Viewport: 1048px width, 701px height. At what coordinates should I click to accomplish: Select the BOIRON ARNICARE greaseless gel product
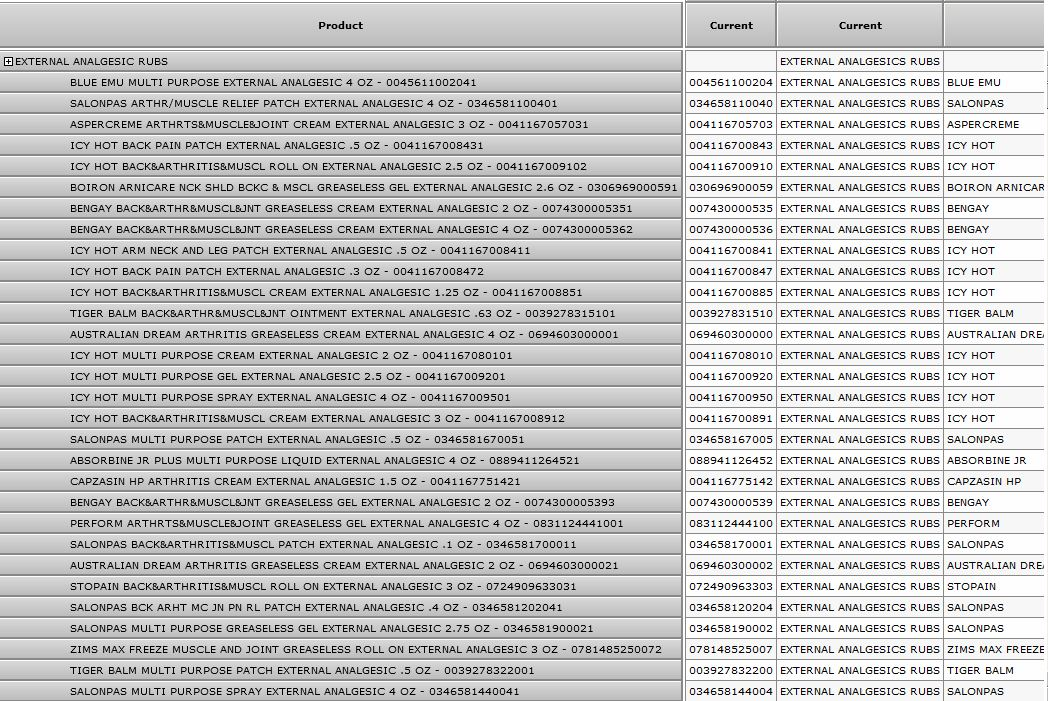click(x=373, y=188)
